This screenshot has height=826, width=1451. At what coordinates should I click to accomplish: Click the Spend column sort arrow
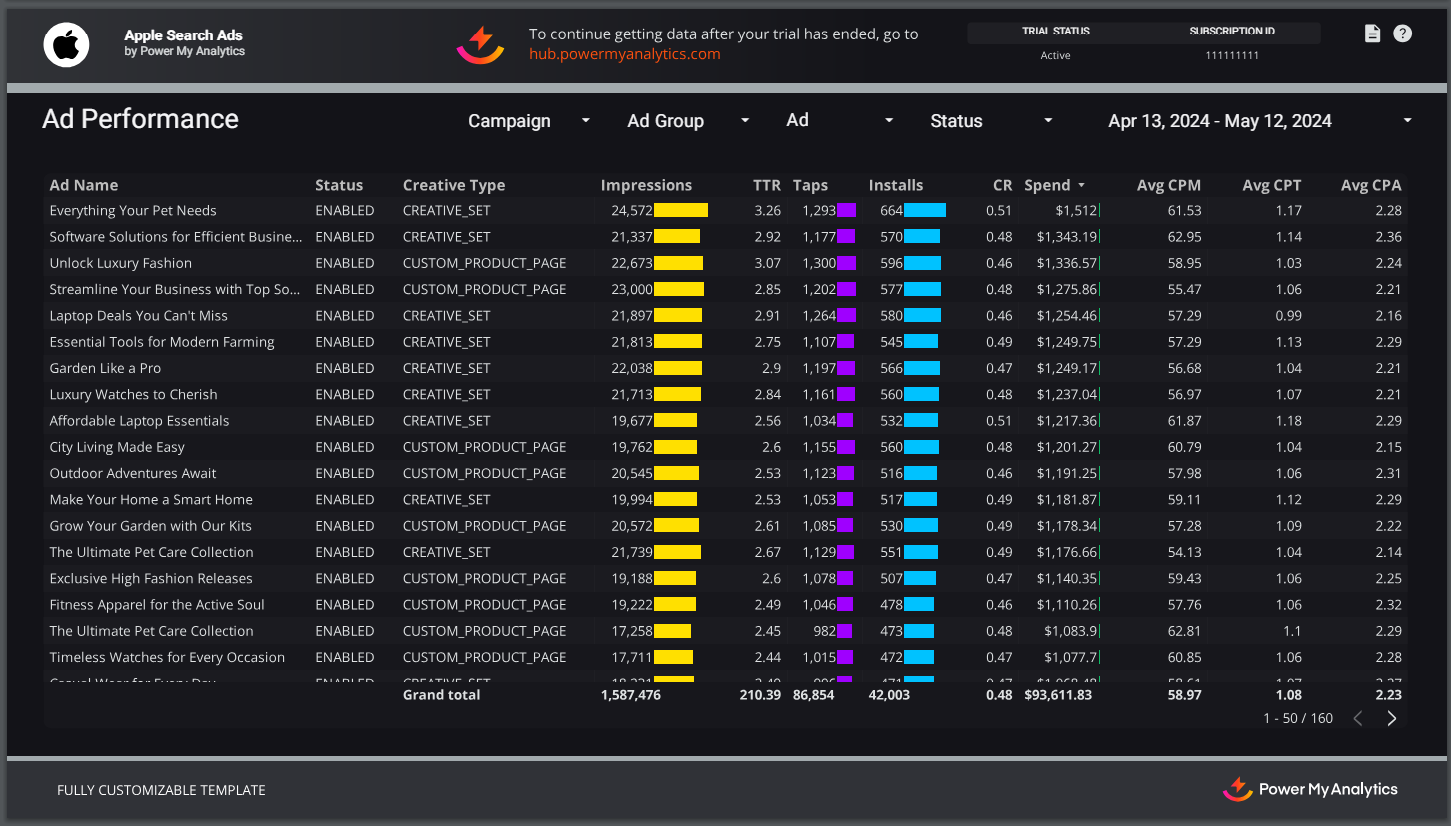1081,185
